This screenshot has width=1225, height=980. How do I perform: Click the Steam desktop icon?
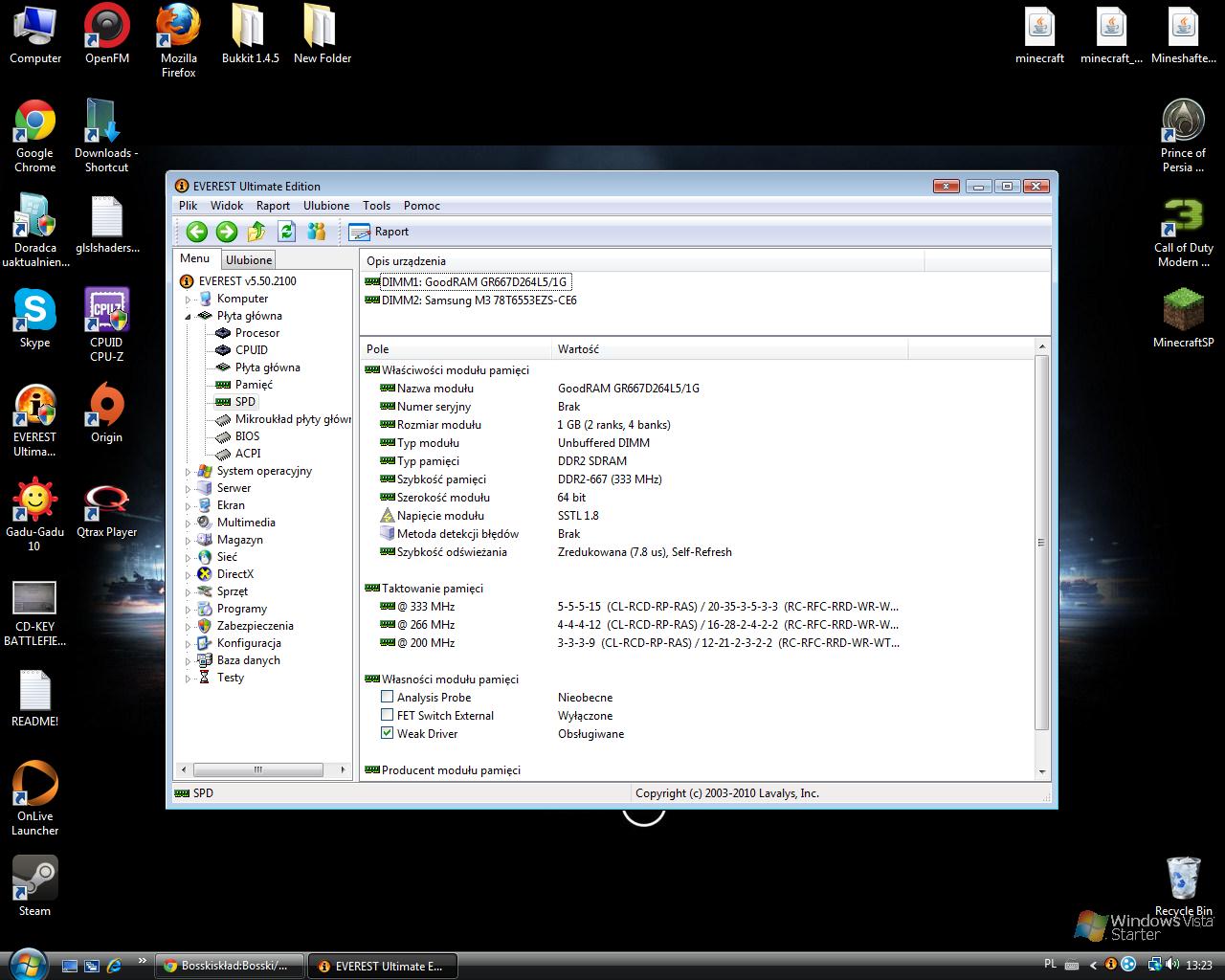click(x=34, y=886)
